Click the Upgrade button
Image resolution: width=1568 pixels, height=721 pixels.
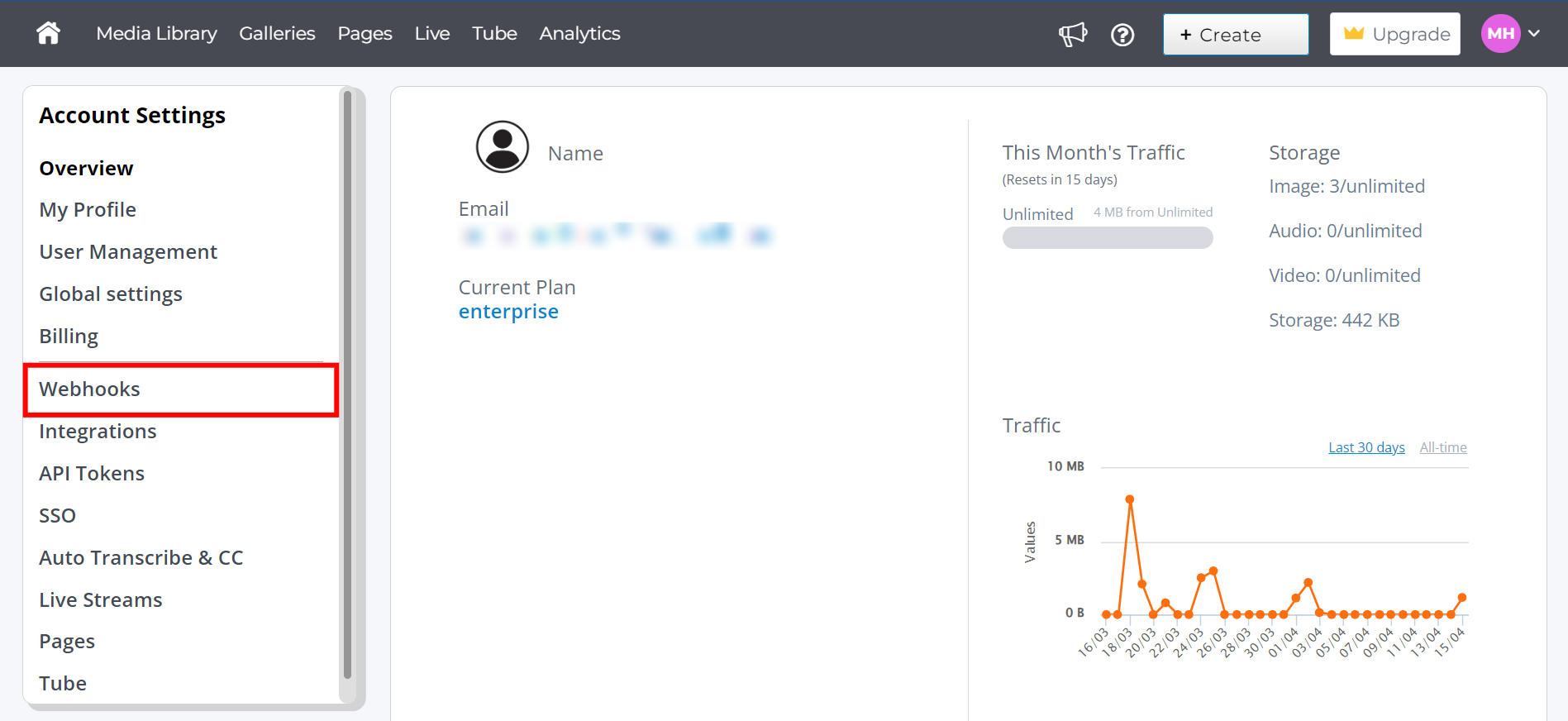coord(1394,34)
